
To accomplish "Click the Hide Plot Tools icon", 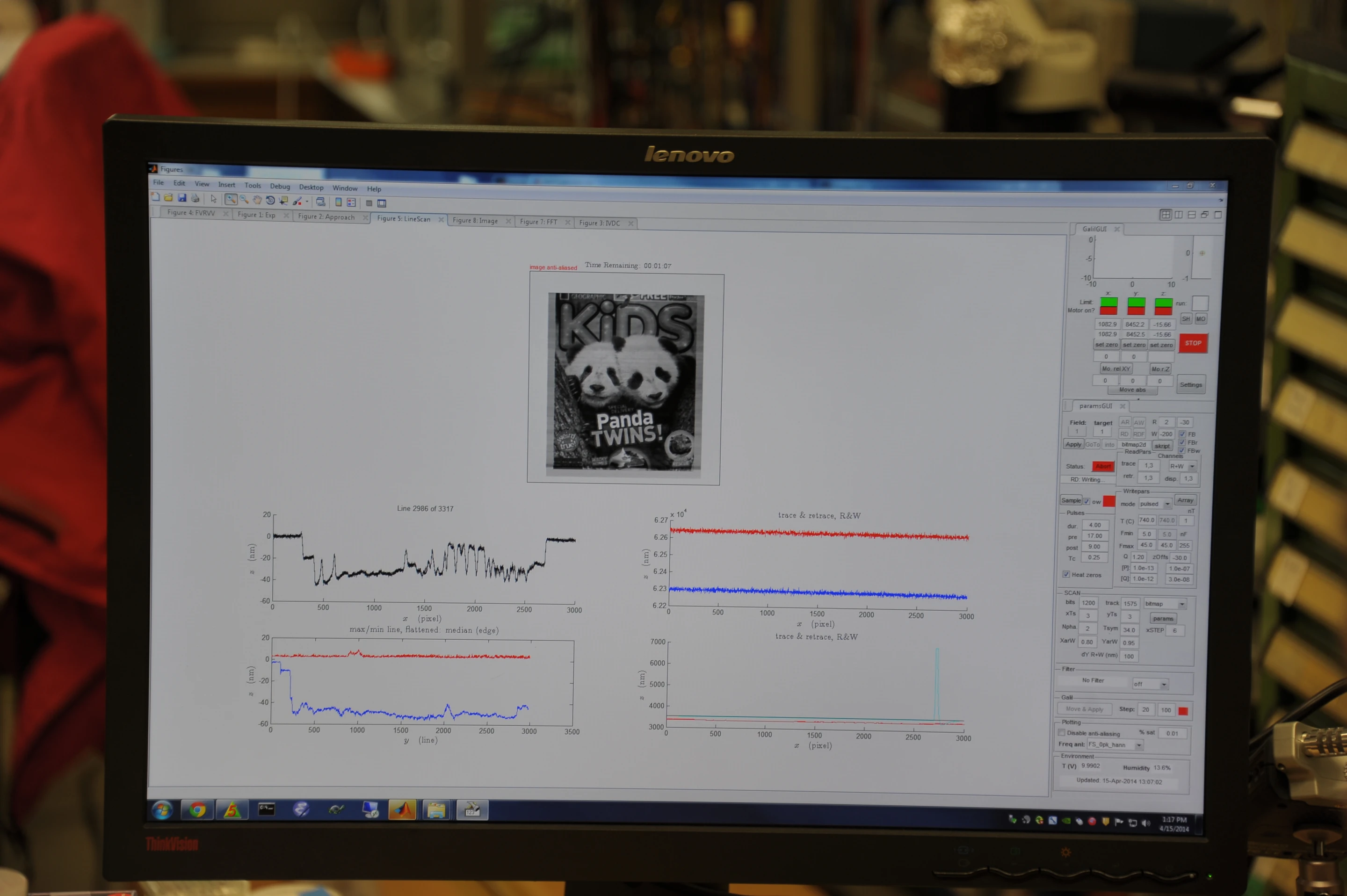I will point(369,203).
